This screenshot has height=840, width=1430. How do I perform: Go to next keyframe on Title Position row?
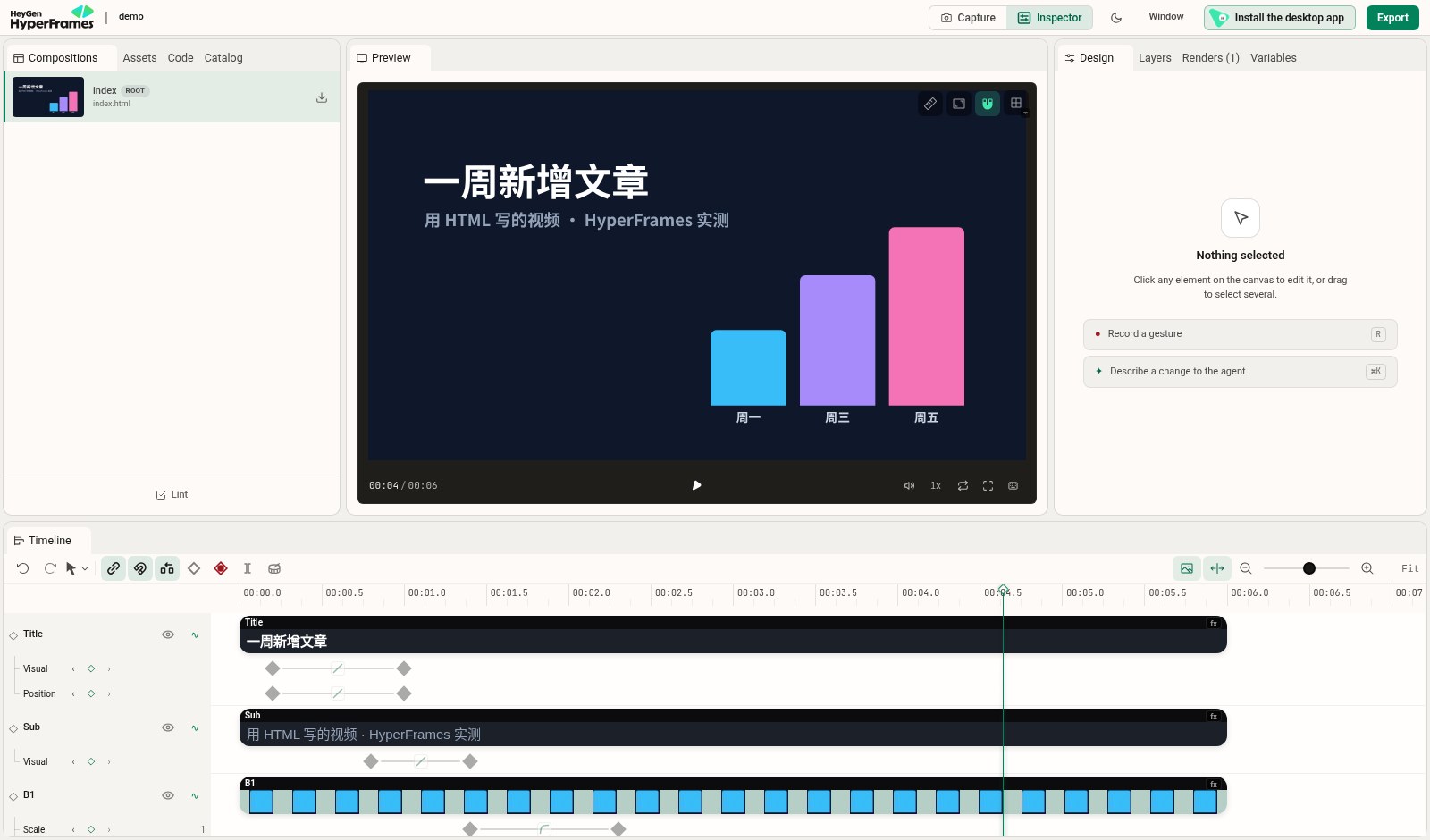109,693
